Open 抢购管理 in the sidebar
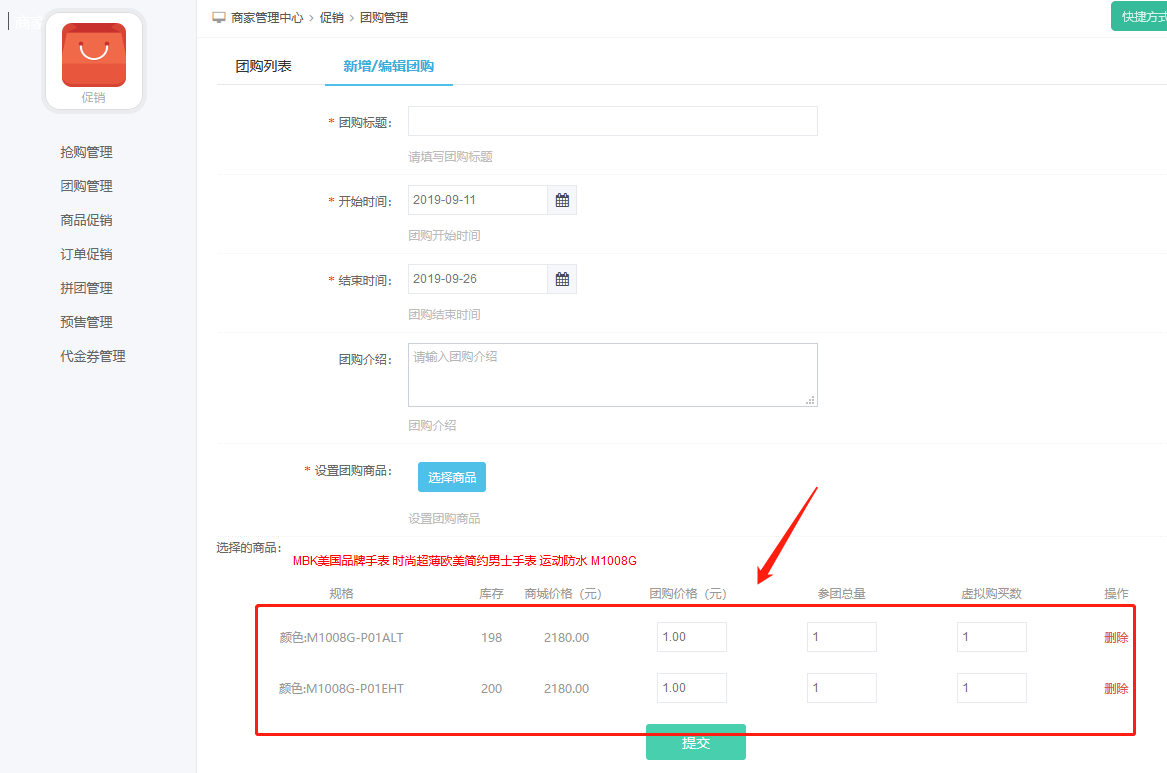 [86, 152]
